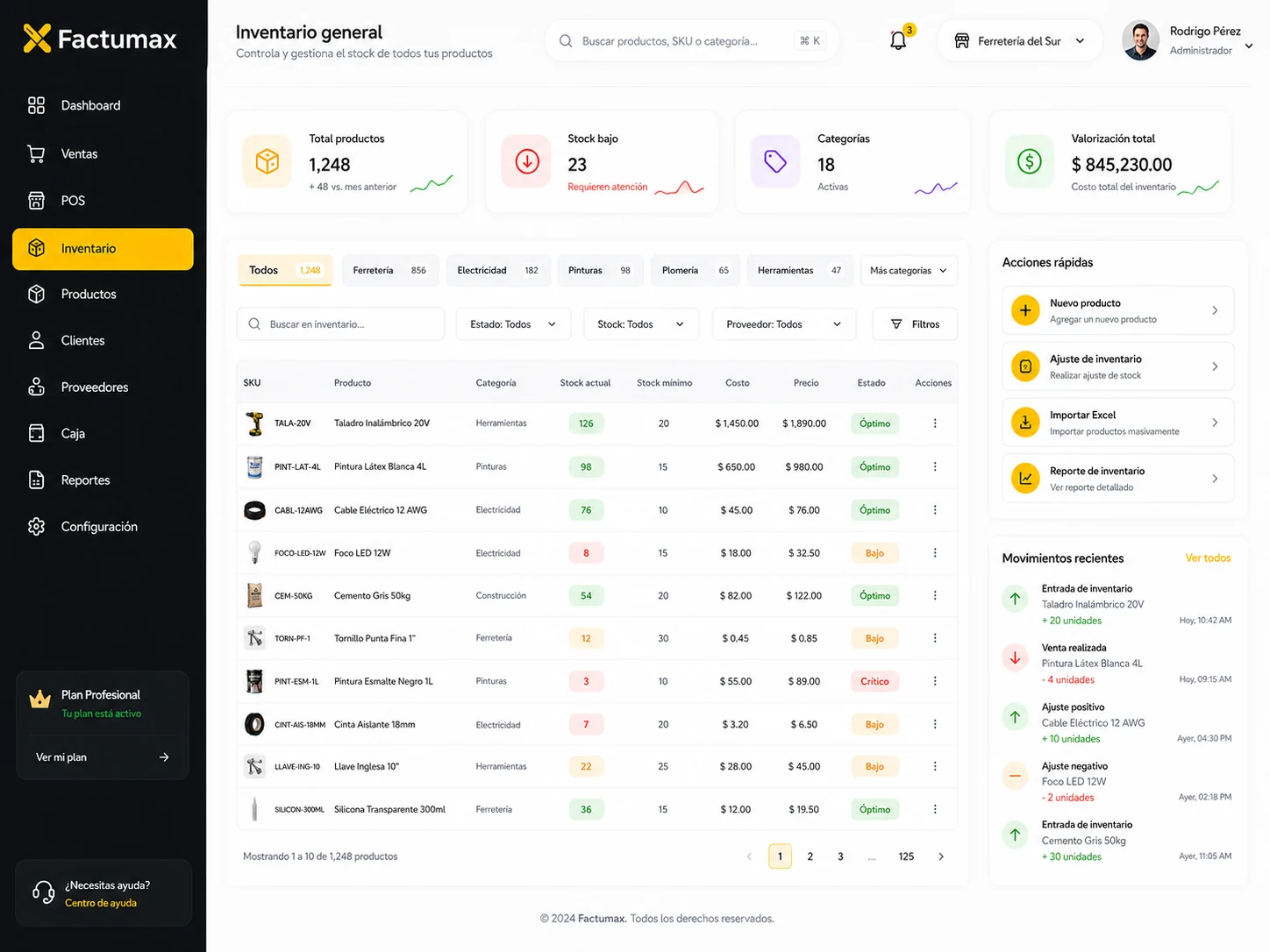Open the Ver todos movements link
Image resolution: width=1270 pixels, height=952 pixels.
tap(1208, 558)
